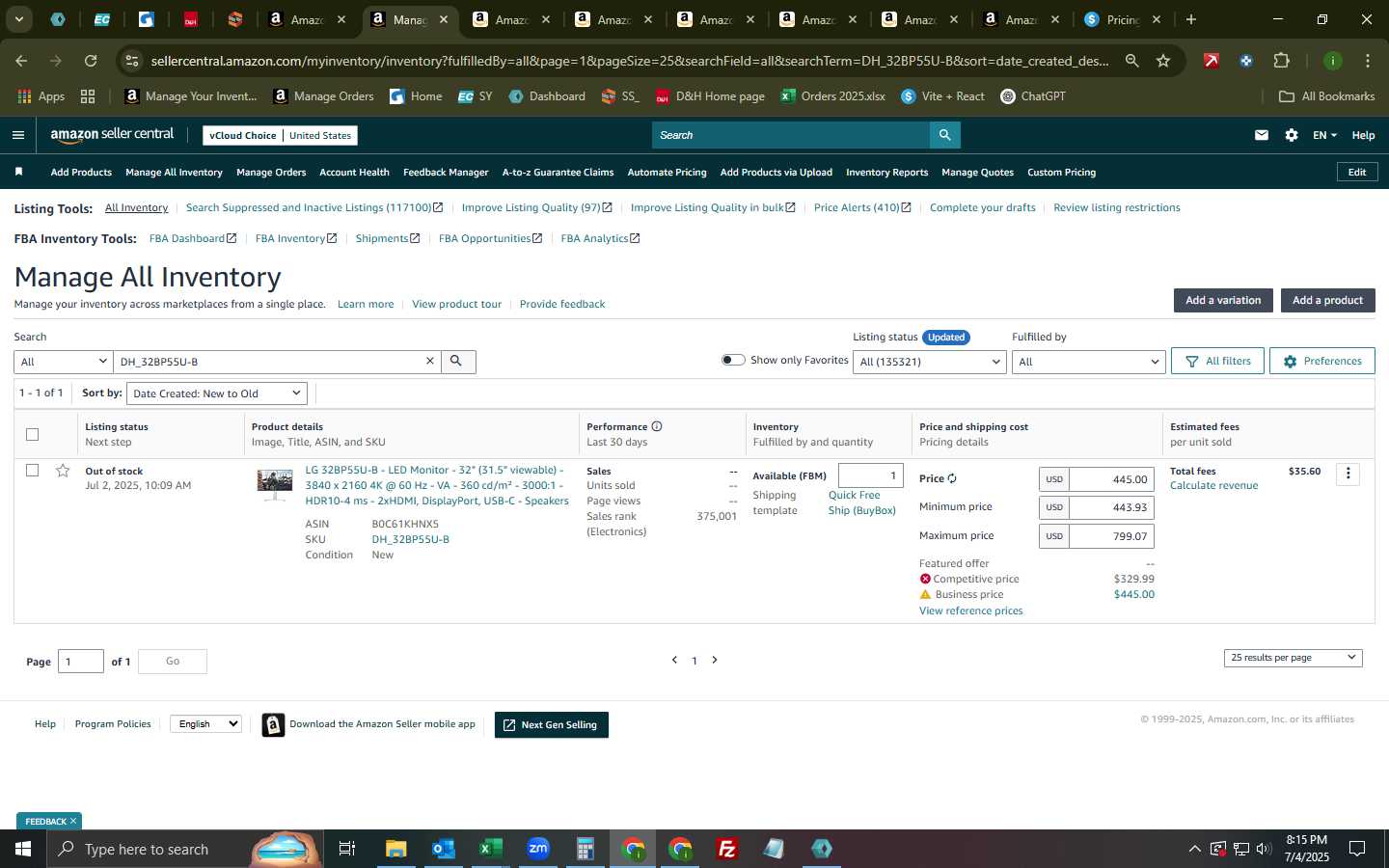Reload the page with browser refresh button
The height and width of the screenshot is (868, 1389).
pyautogui.click(x=91, y=61)
